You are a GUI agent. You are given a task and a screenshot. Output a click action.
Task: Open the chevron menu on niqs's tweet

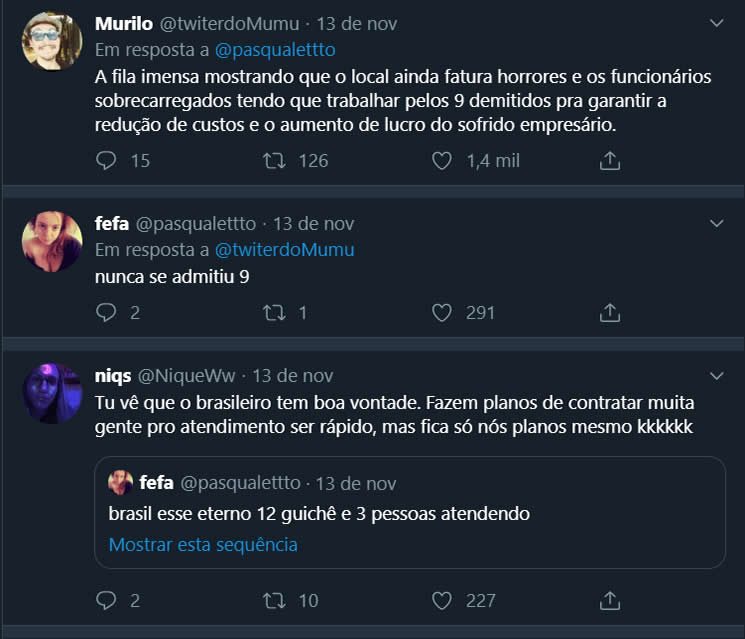tap(716, 376)
